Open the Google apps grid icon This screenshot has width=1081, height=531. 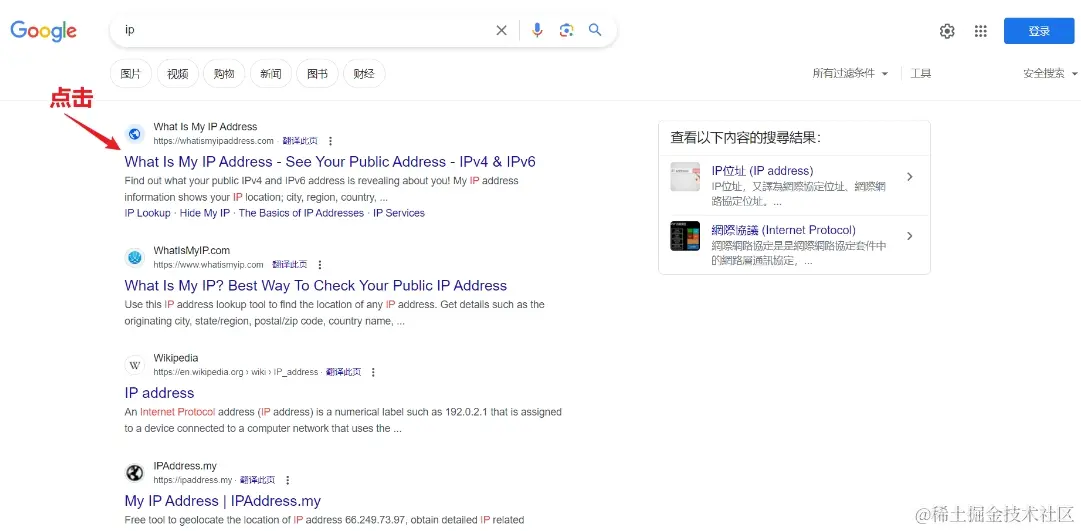[980, 31]
